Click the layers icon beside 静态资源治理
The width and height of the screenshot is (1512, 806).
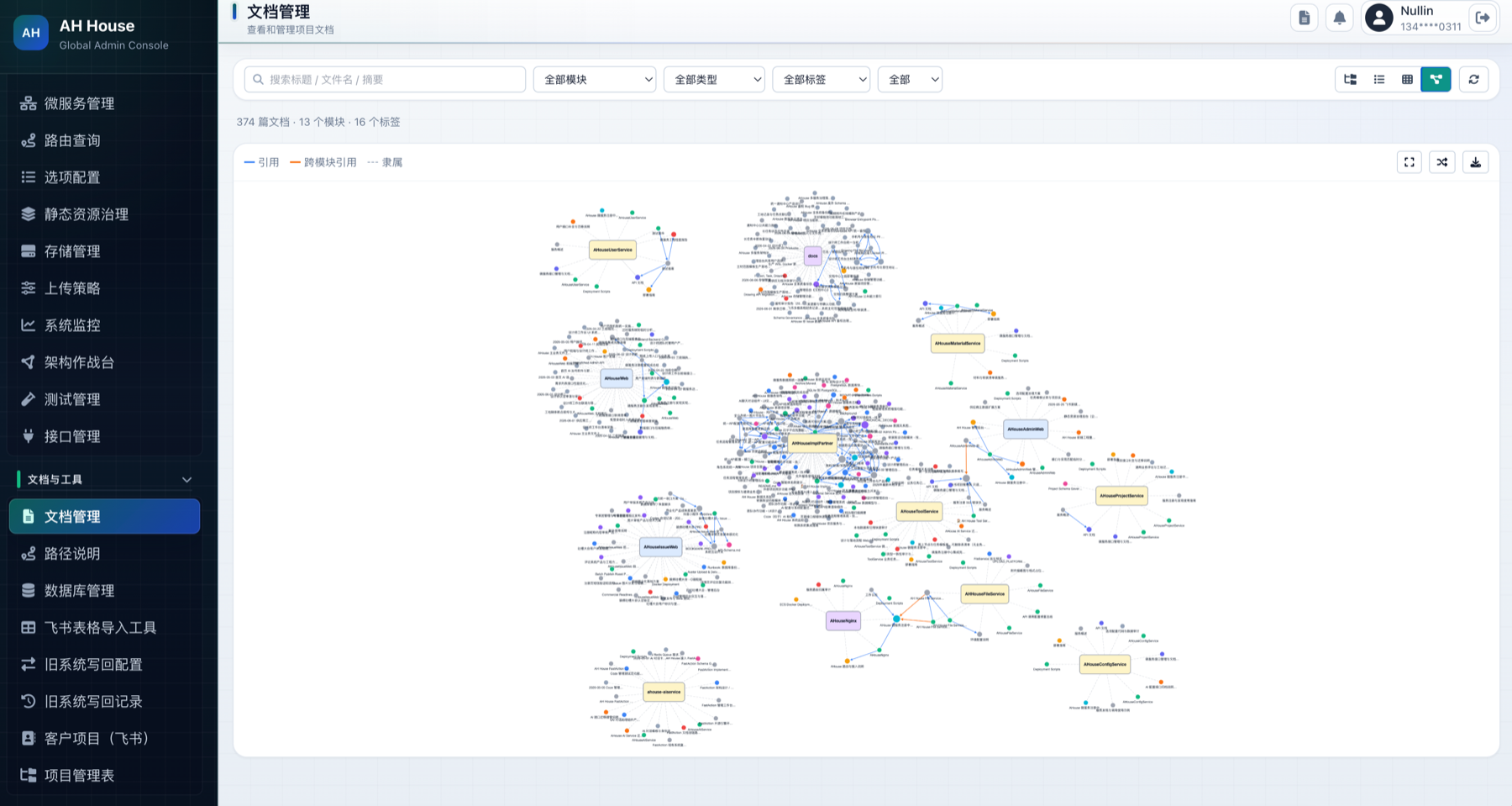tap(28, 213)
